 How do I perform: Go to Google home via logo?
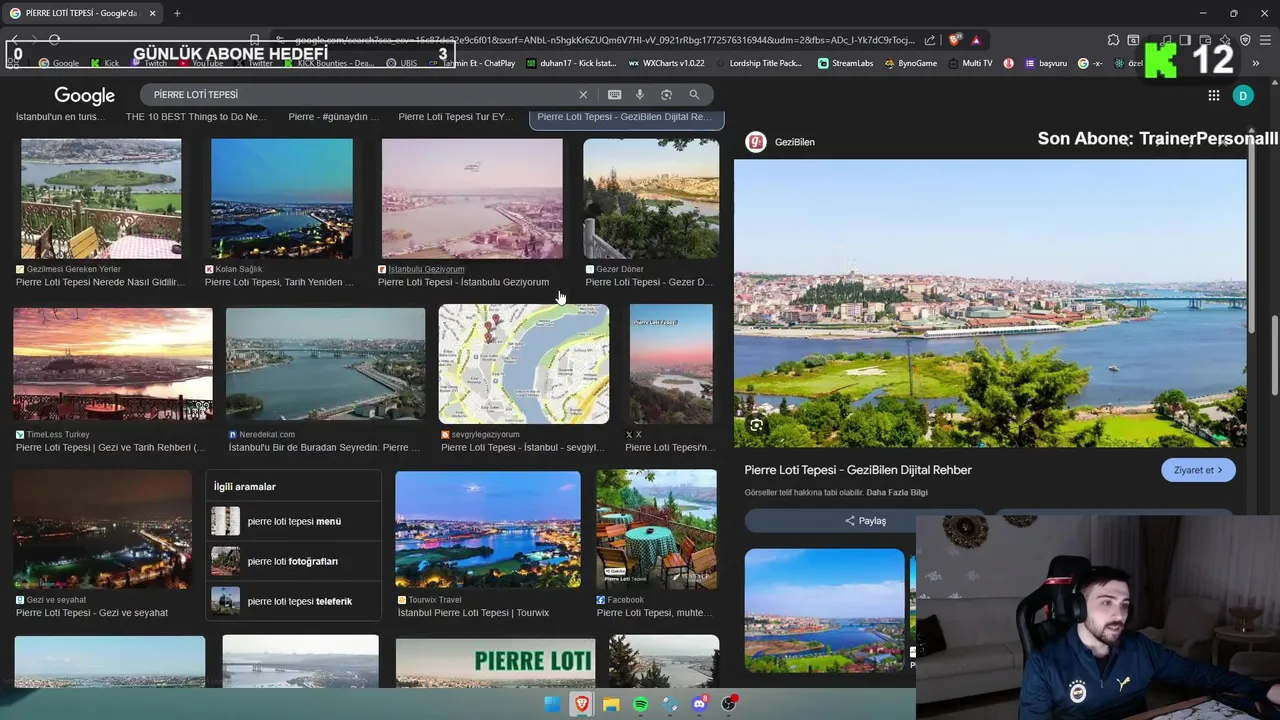[x=85, y=95]
